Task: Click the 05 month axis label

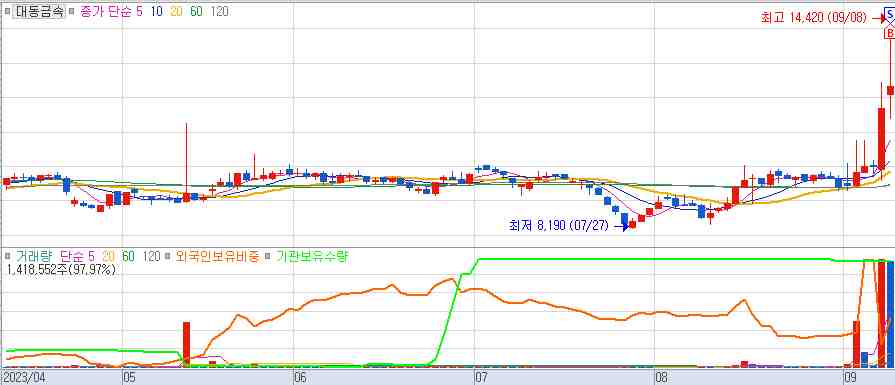Action: click(x=129, y=378)
